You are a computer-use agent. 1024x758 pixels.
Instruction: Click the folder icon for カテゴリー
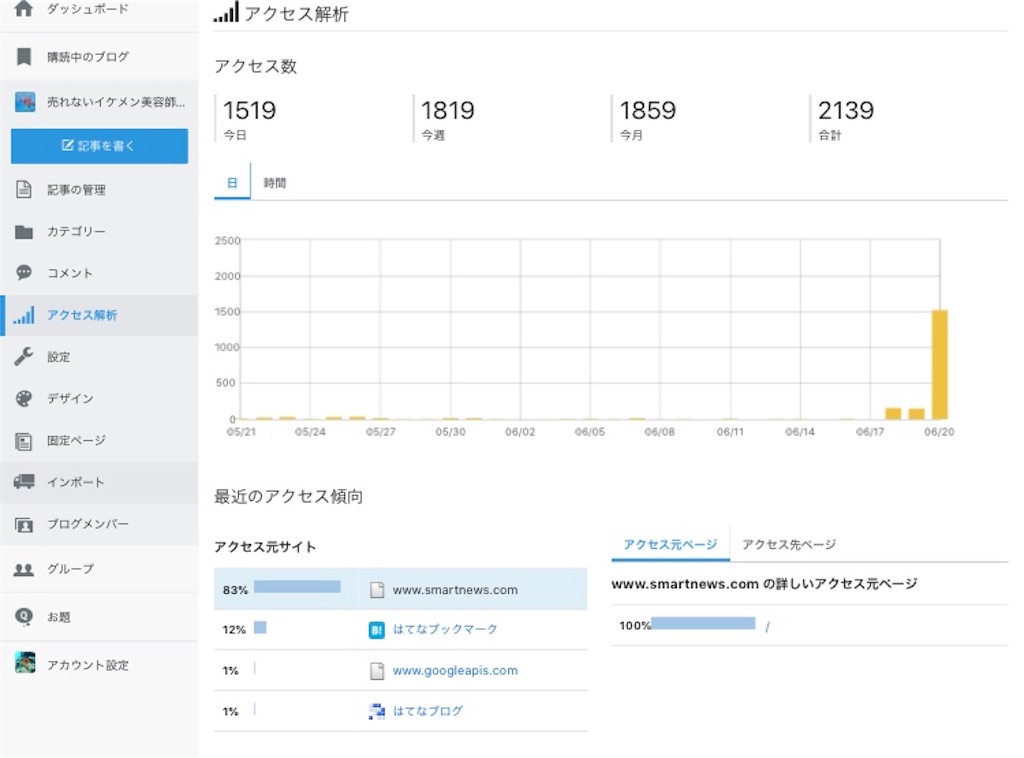coord(24,232)
